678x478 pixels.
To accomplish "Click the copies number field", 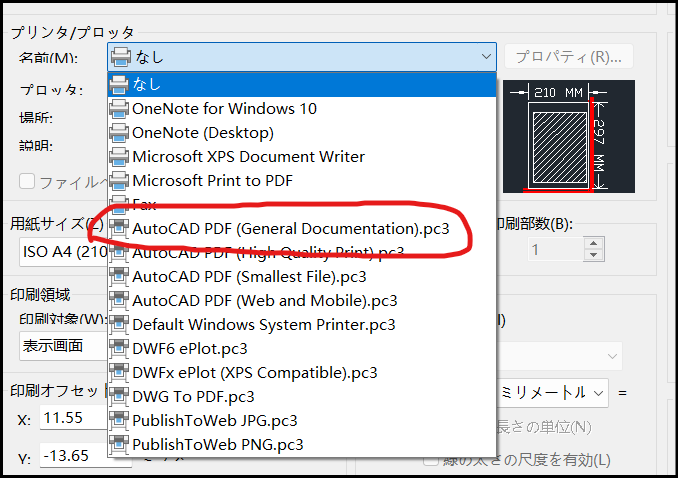I will click(556, 250).
